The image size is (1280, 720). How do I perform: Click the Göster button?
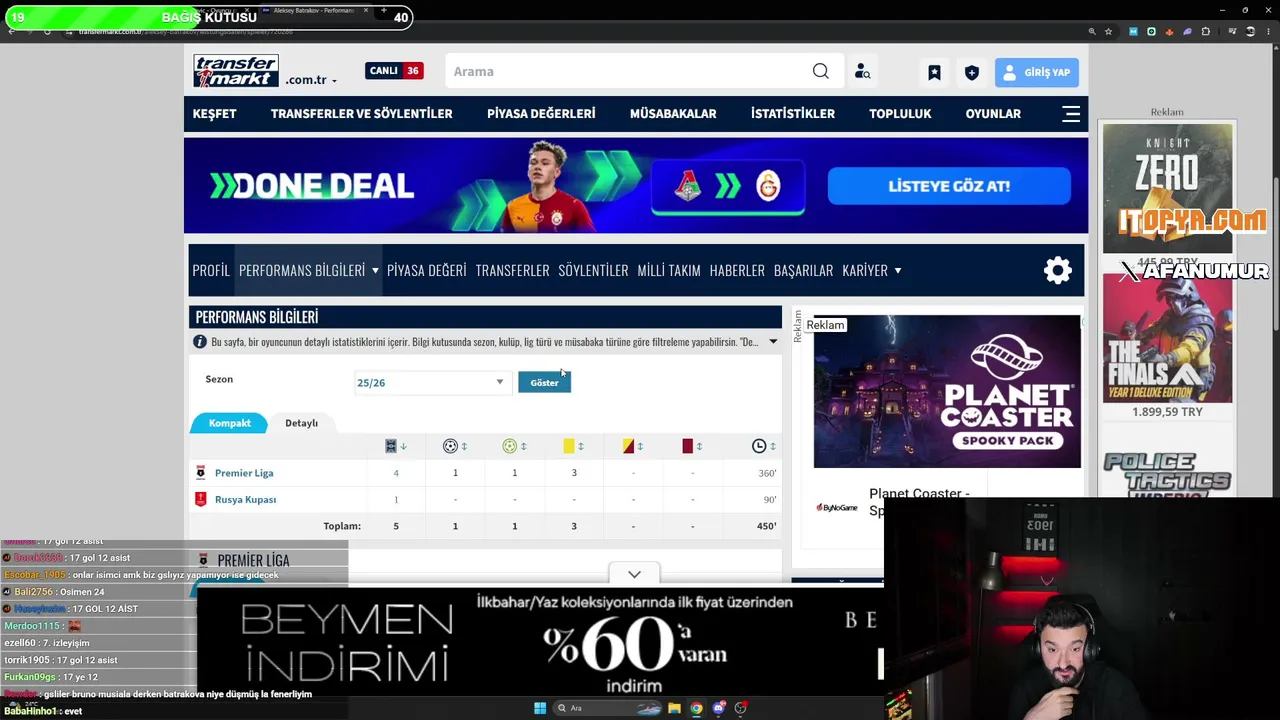coord(544,382)
